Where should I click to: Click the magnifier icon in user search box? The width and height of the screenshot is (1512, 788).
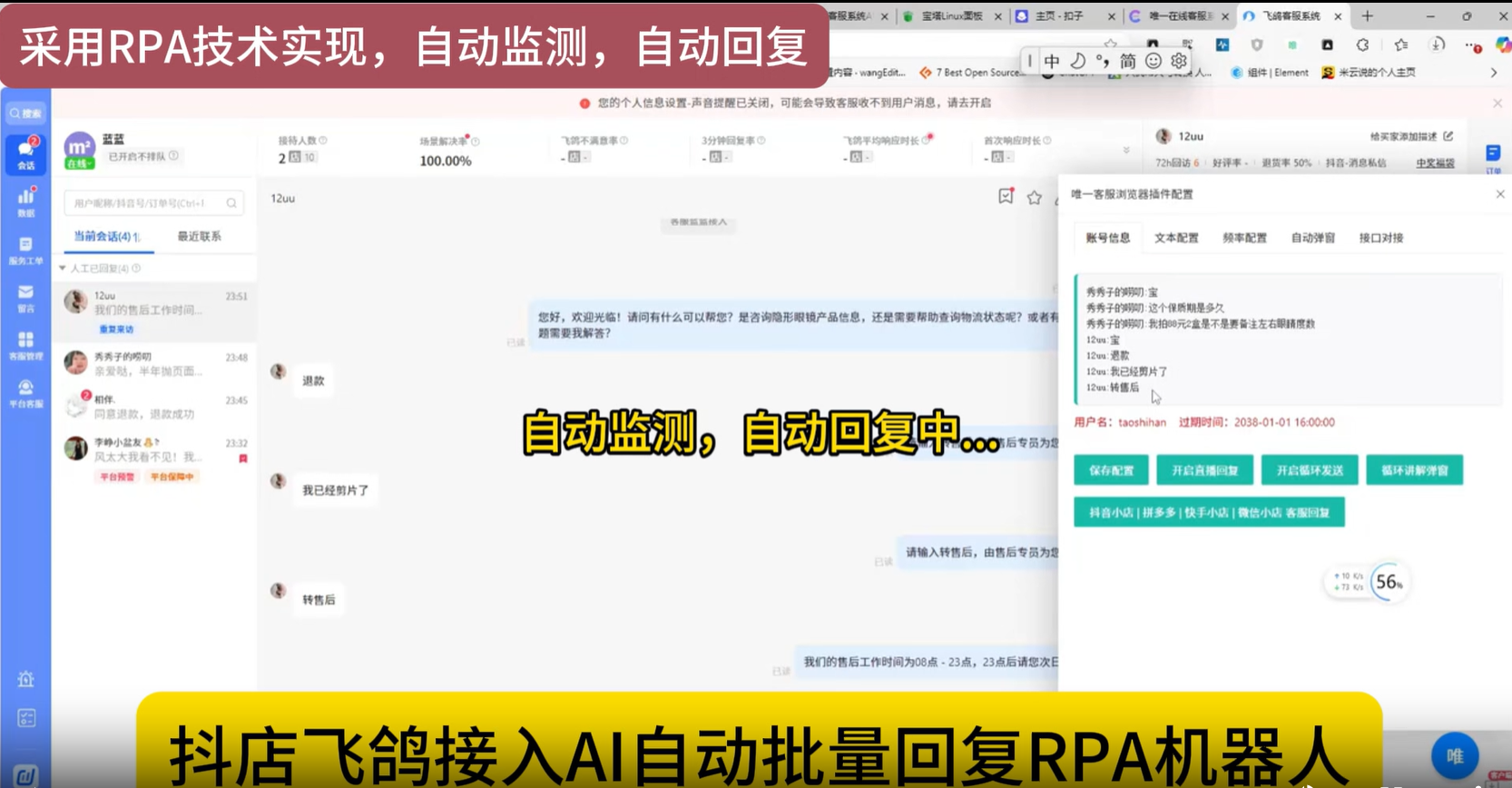coord(231,203)
